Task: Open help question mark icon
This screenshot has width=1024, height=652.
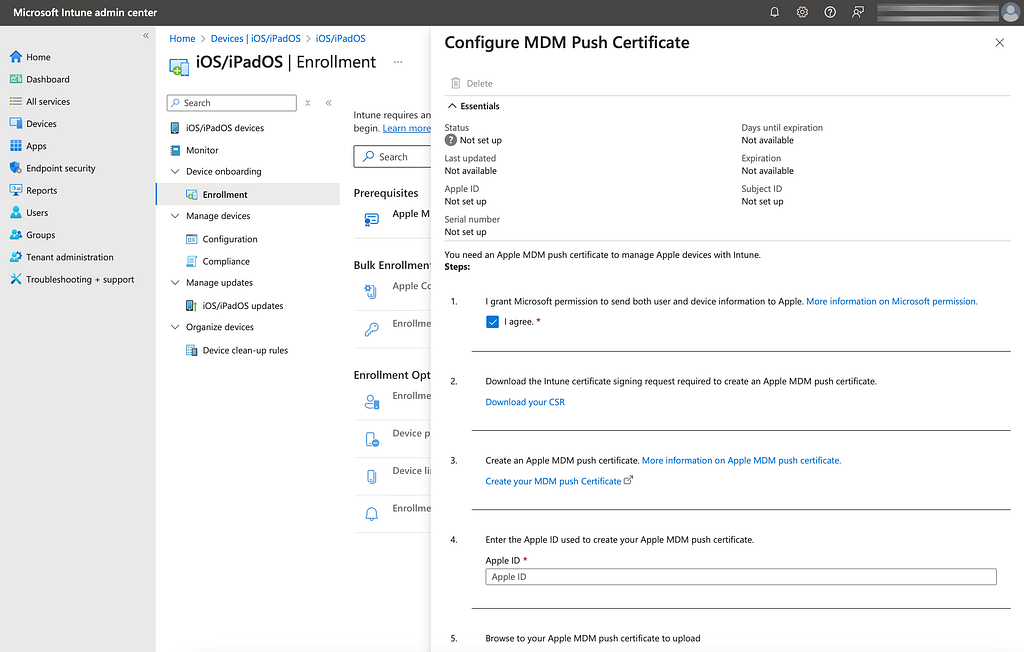Action: click(x=830, y=12)
